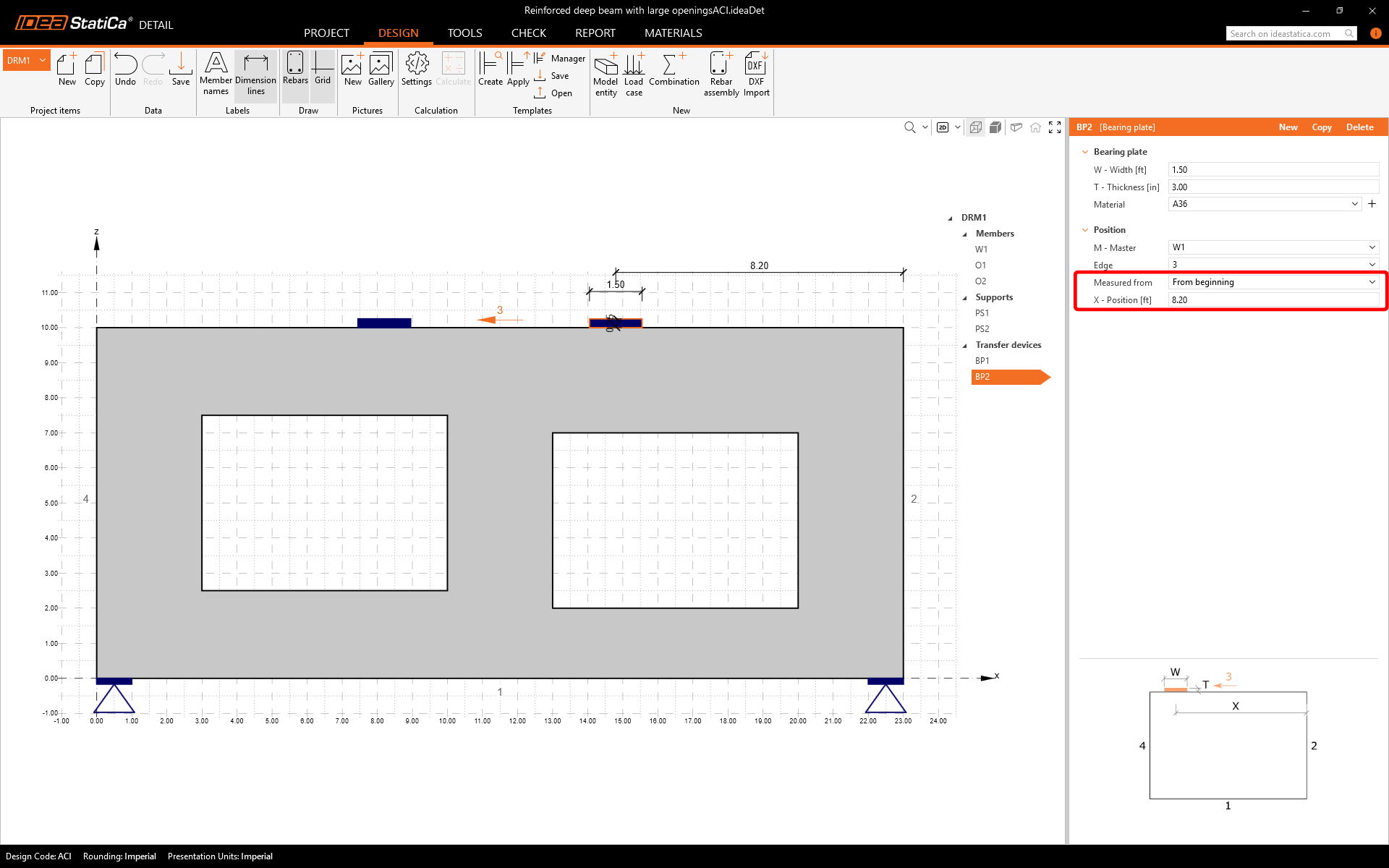Switch to the CHECK tab
Viewport: 1389px width, 868px height.
[x=528, y=33]
